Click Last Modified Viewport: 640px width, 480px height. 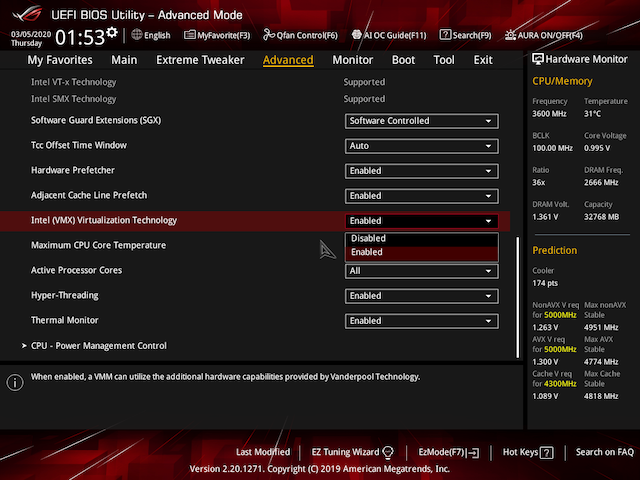coord(263,452)
